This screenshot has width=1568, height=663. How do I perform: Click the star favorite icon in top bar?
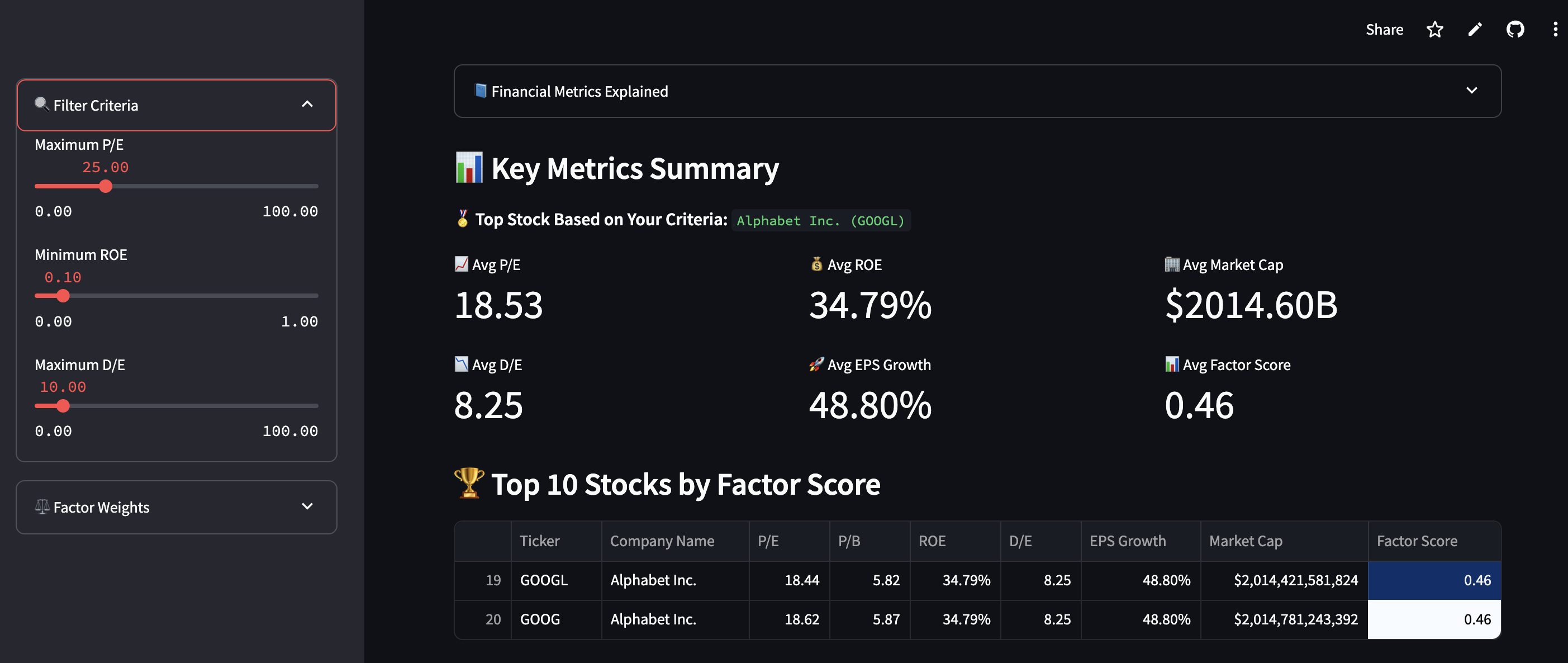tap(1434, 29)
